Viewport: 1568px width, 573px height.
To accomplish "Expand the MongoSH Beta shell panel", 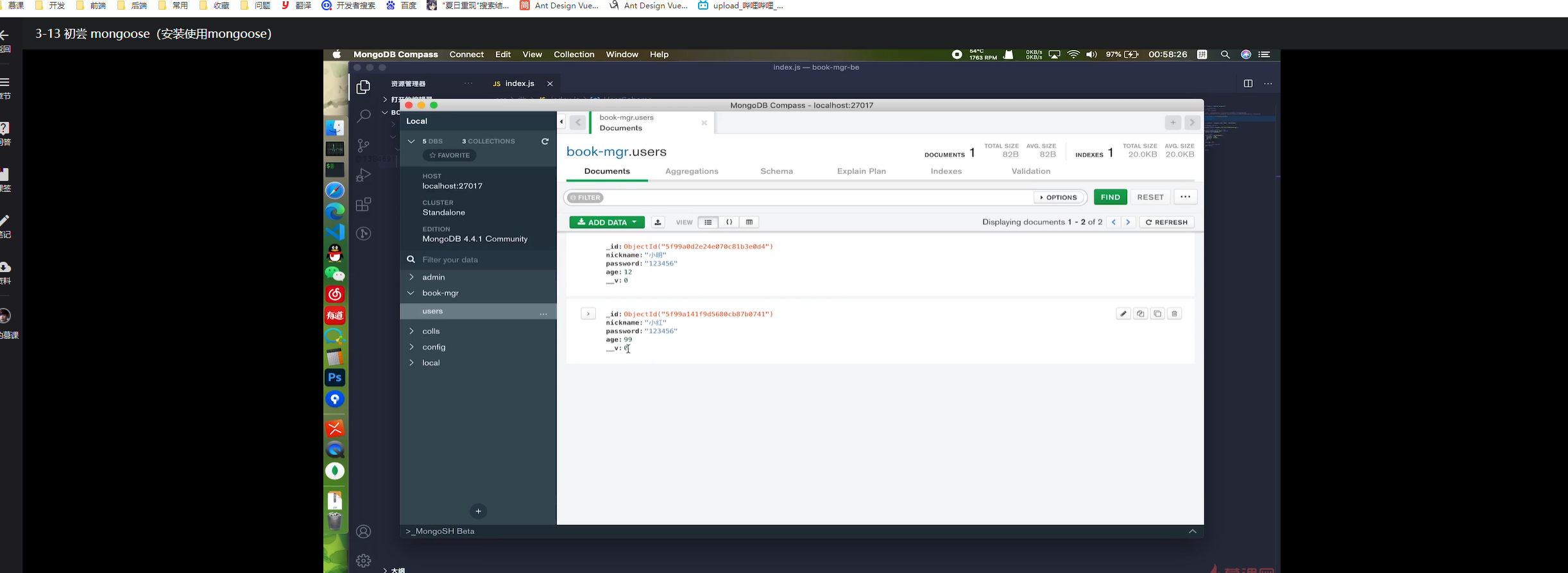I will click(1193, 531).
